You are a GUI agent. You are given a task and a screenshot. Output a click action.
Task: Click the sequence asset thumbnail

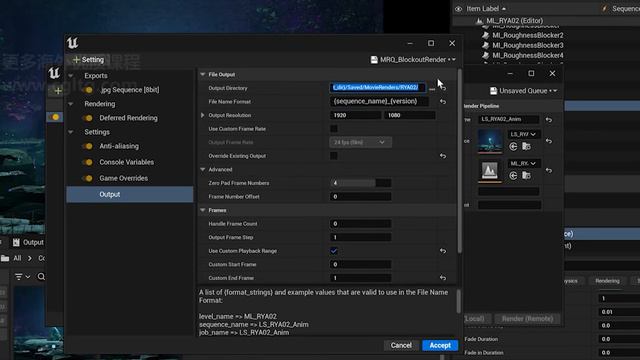490,141
